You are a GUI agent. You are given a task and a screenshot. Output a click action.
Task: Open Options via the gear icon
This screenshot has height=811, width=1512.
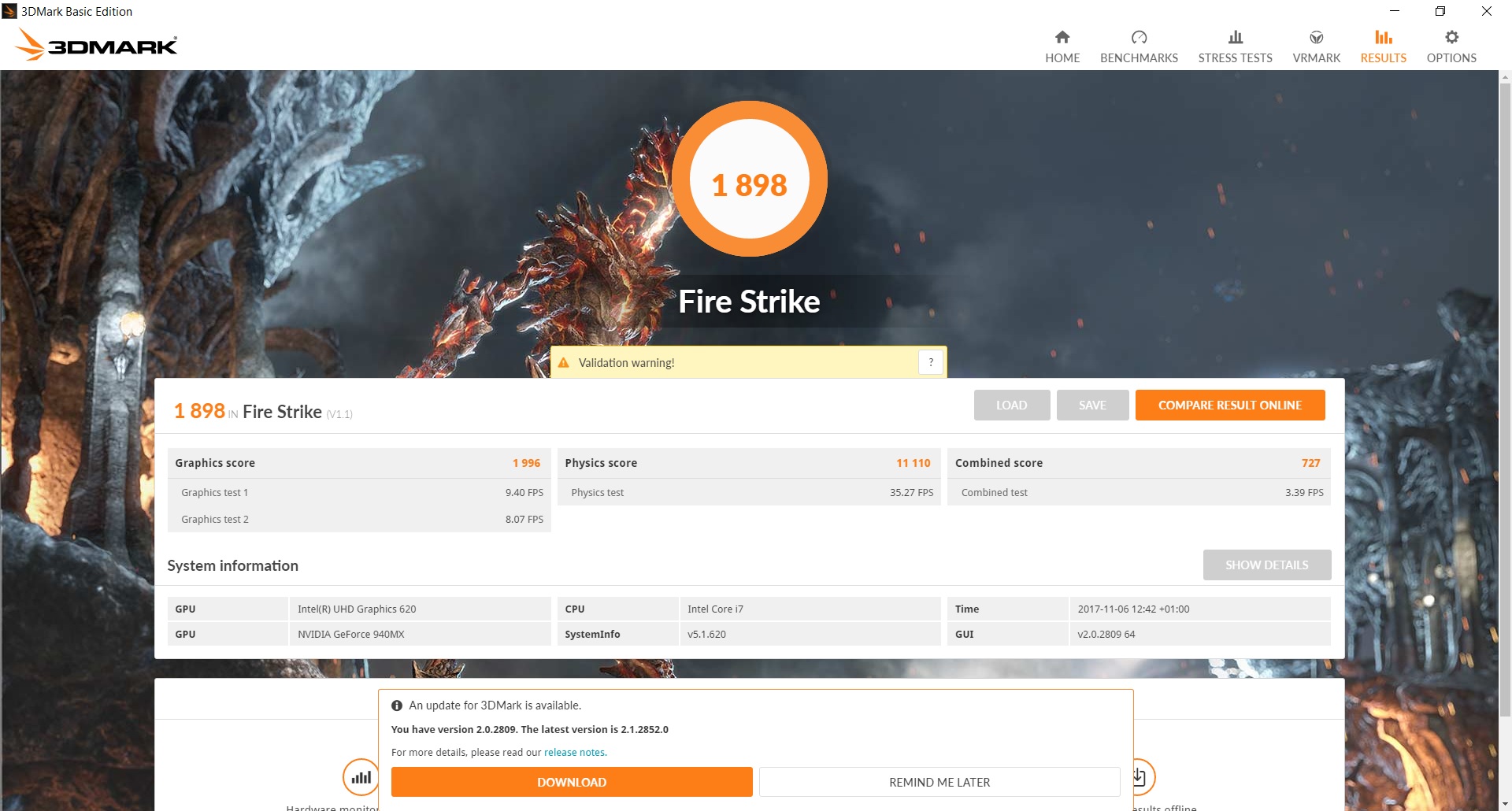[1451, 37]
